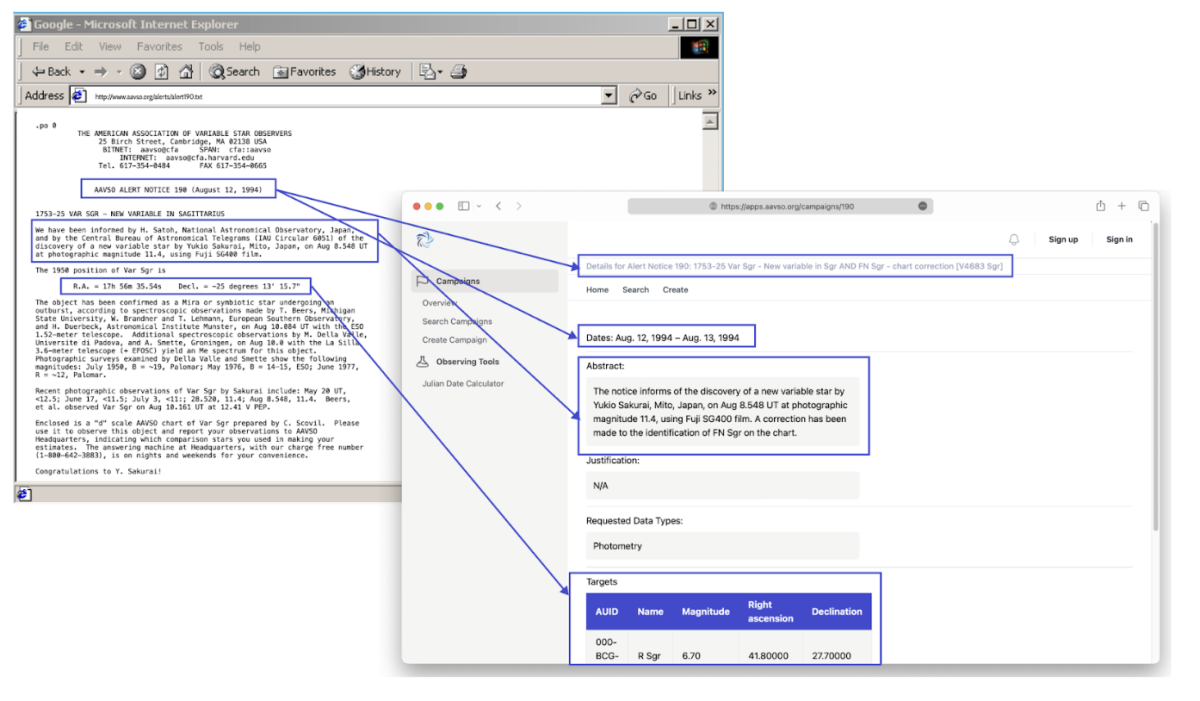
Task: Click the Safari address bar with apps.aavso.org
Action: (780, 206)
